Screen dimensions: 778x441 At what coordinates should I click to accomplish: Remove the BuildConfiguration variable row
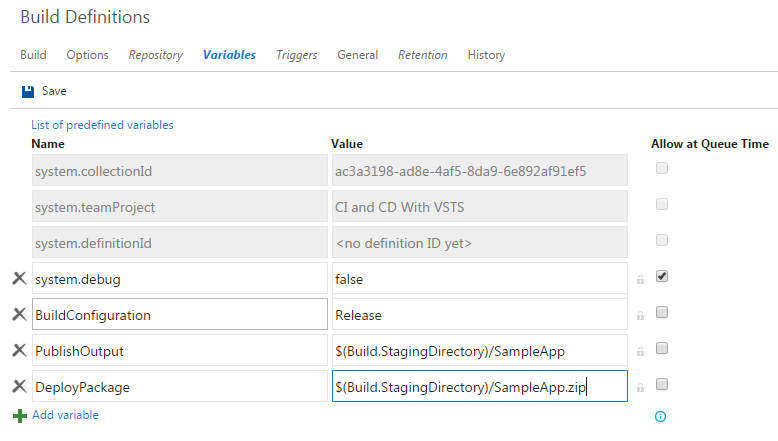pos(19,315)
